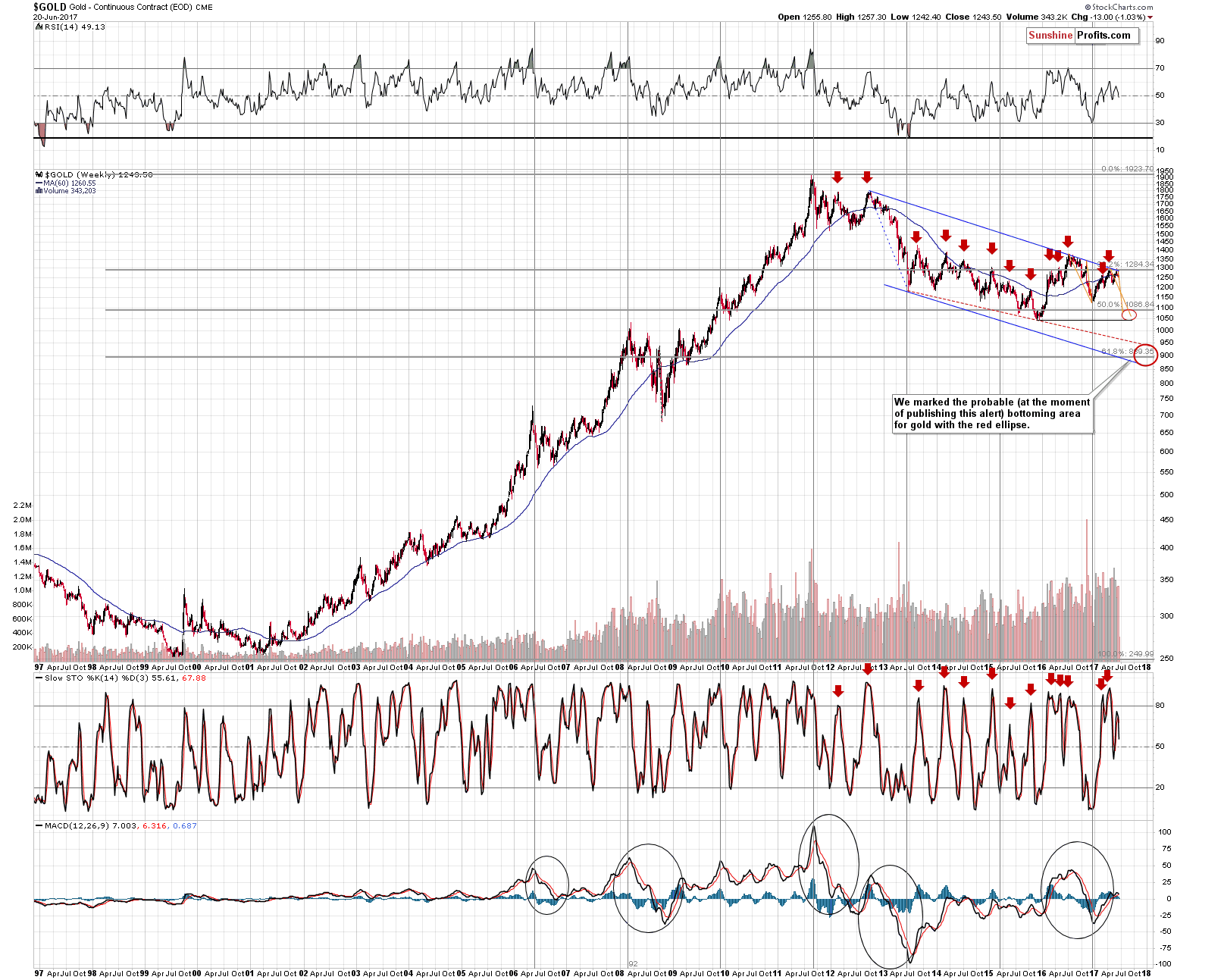Click the 0.0%: 1923.70 Fibonacci label
Screen dimensions: 1224x980
1127,169
